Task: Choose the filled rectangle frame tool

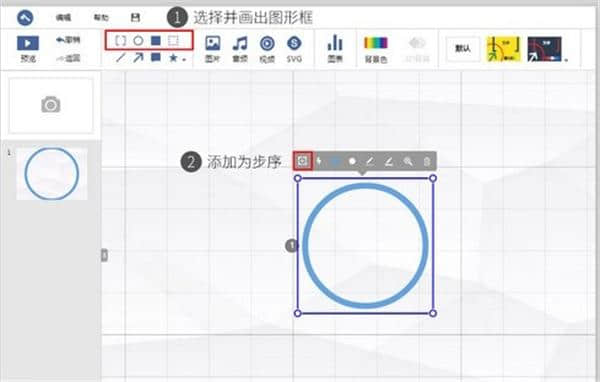Action: [x=155, y=40]
